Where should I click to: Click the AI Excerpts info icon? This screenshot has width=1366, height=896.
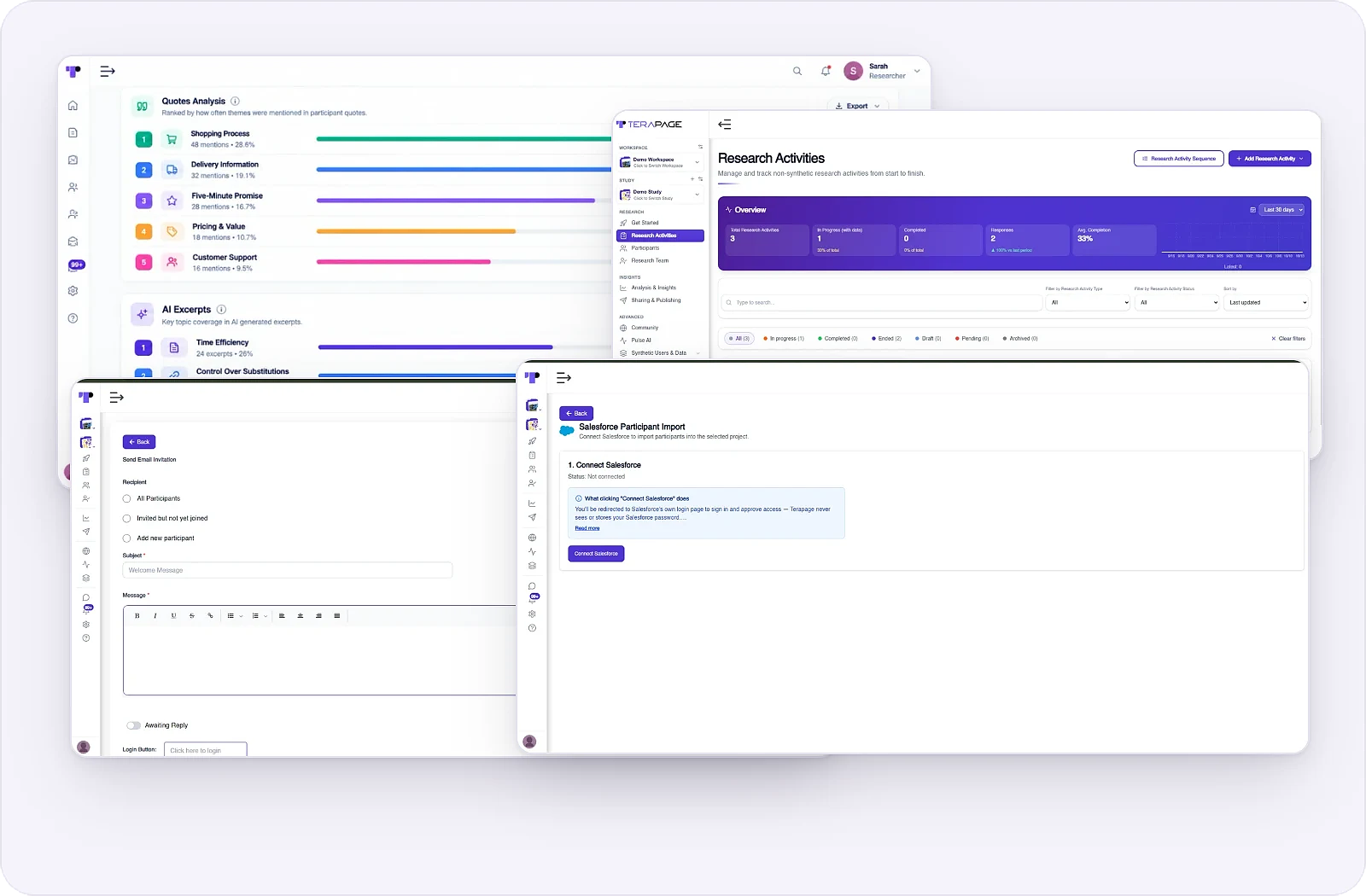(221, 309)
